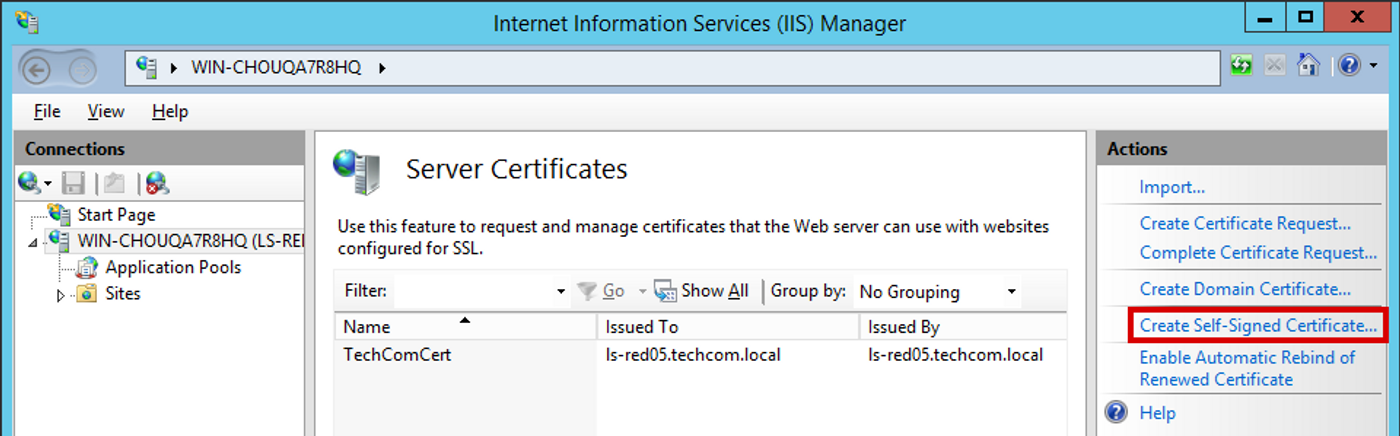Click the Create New Connection globe icon
1400x436 pixels.
[x=28, y=183]
